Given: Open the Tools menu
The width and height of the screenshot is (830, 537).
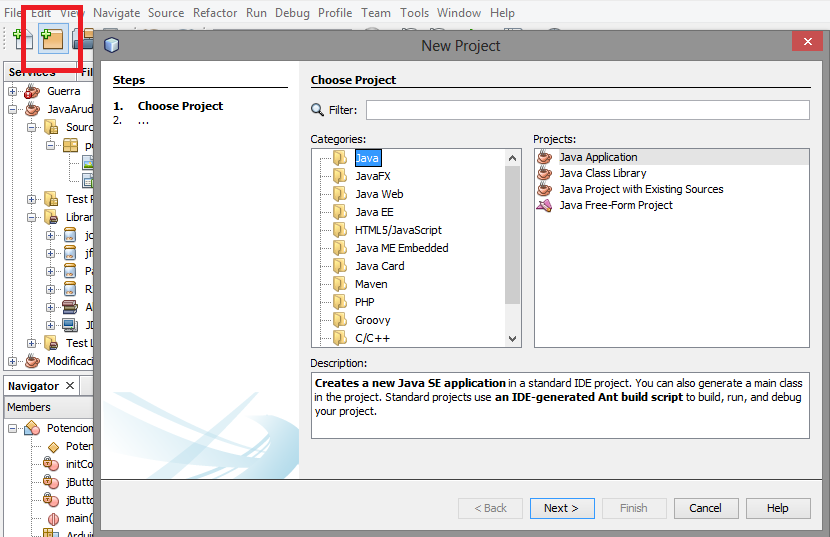Looking at the screenshot, I should (x=414, y=13).
